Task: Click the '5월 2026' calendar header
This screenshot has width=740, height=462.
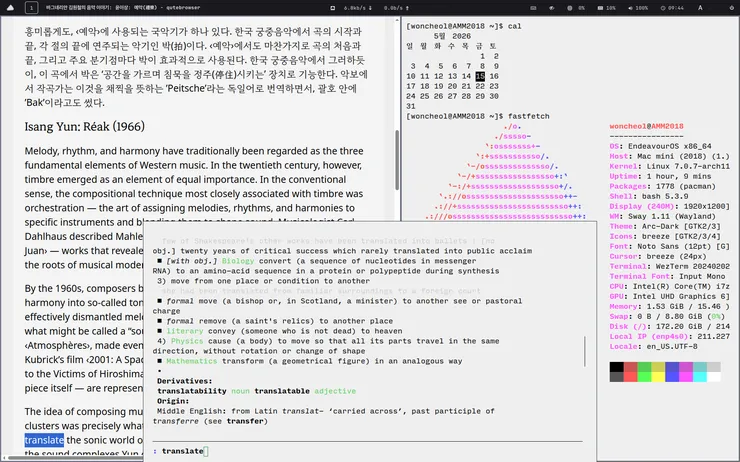Action: coord(452,36)
